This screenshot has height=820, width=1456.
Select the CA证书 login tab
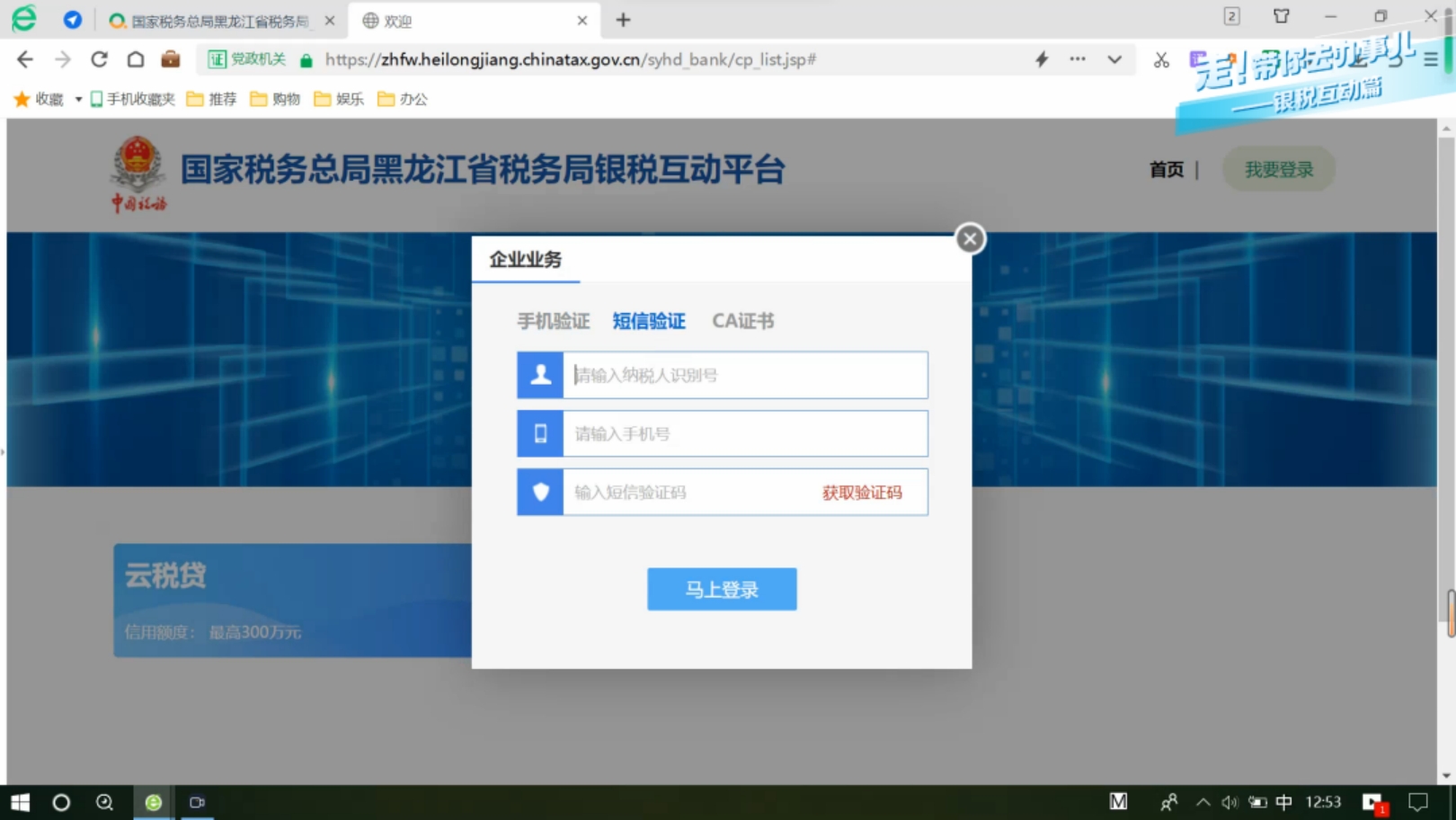[742, 321]
